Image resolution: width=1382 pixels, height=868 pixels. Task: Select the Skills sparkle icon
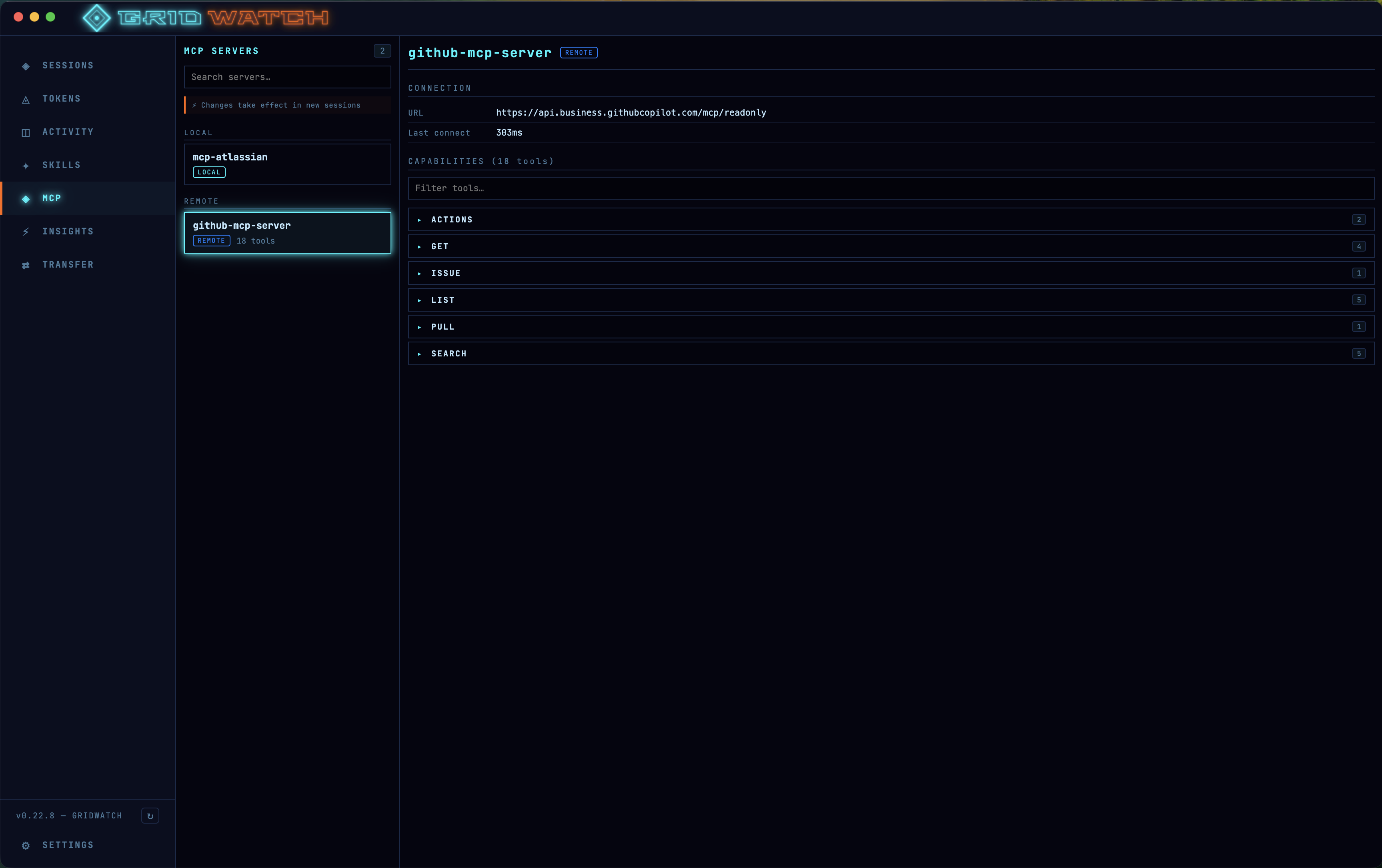(x=25, y=165)
